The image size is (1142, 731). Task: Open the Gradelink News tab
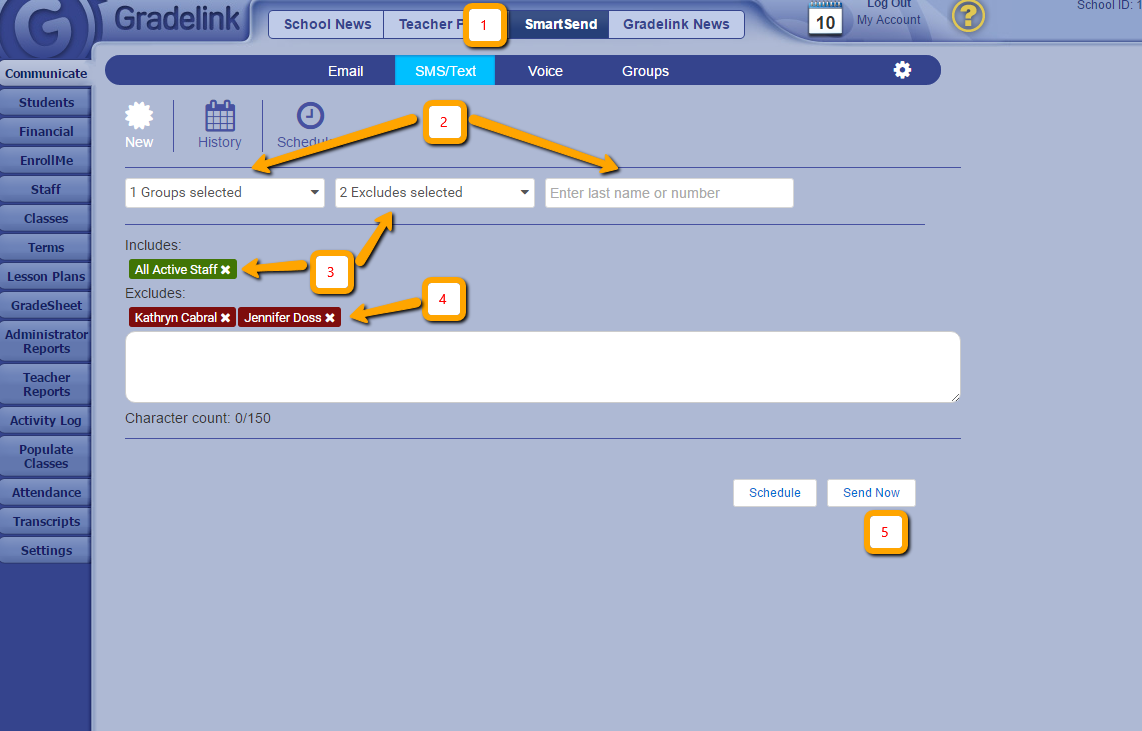(676, 24)
